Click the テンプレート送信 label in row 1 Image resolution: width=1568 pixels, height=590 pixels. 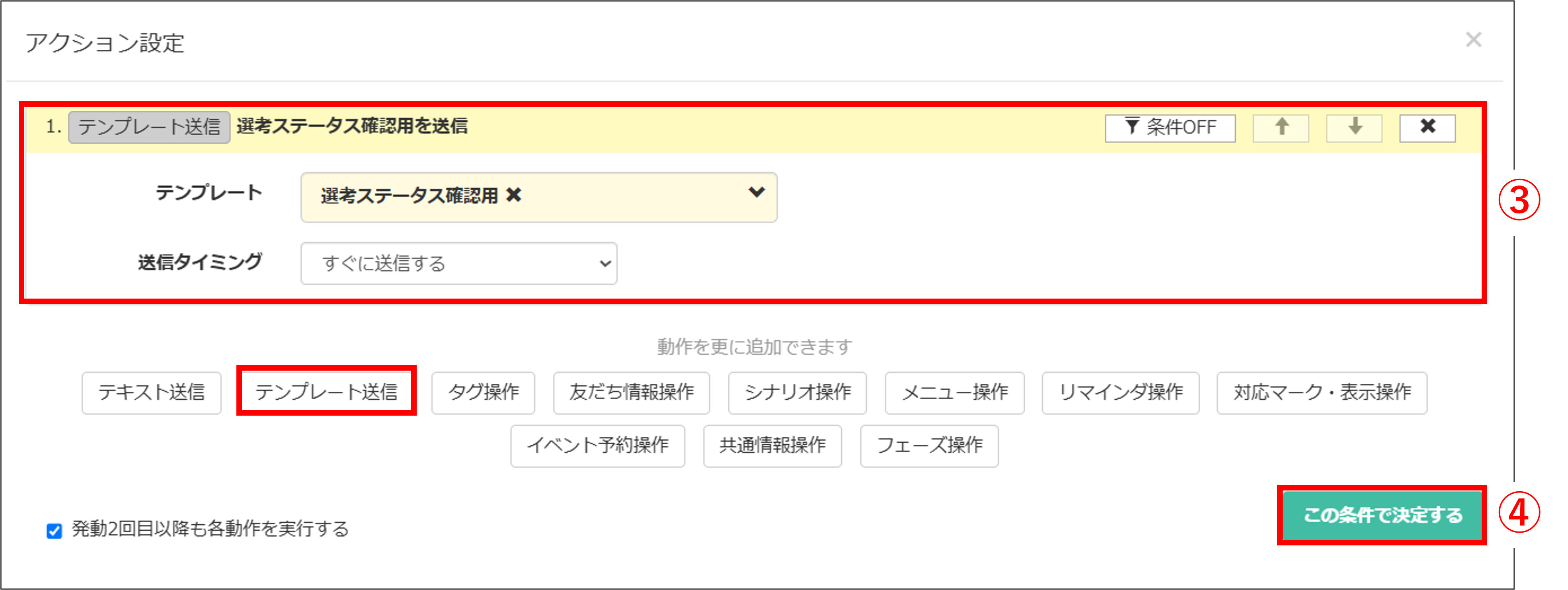tap(149, 127)
